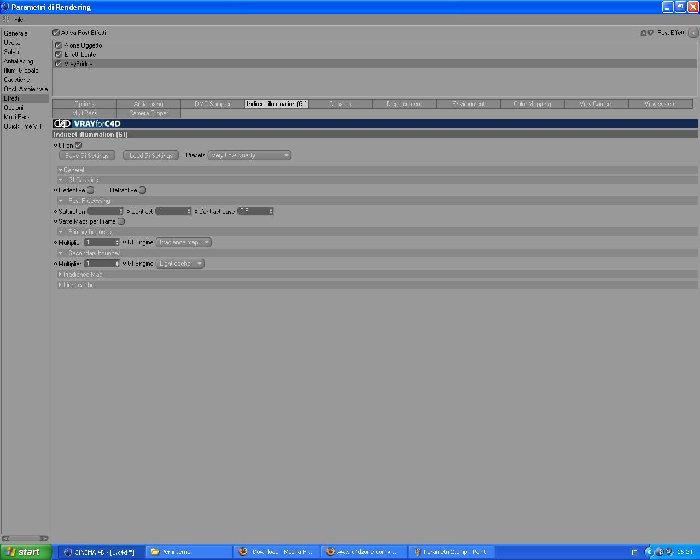Collapse the GI Caustics section
The image size is (700, 560).
(377, 180)
